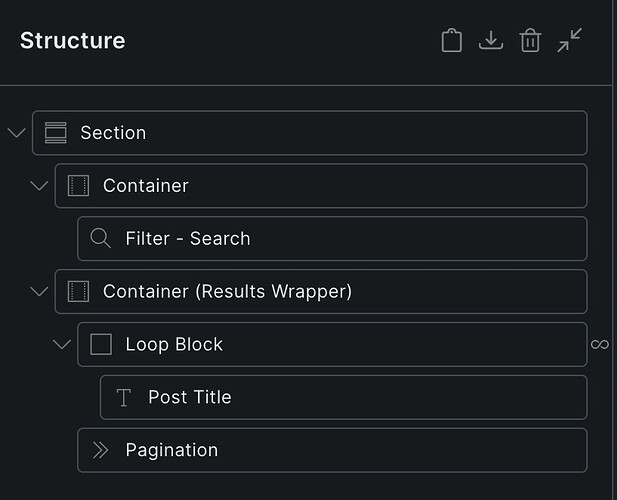Select the Container (Results Wrapper) item

(321, 292)
